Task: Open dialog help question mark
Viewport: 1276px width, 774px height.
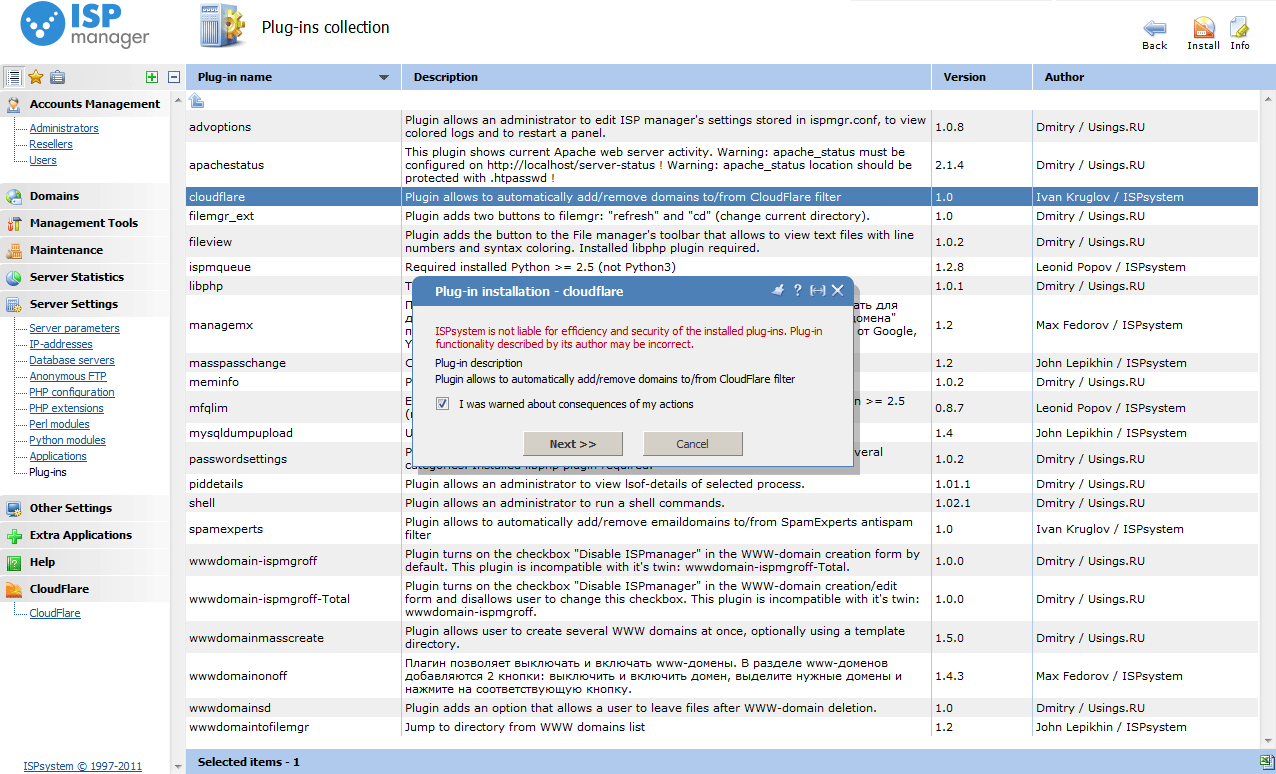Action: (x=798, y=290)
